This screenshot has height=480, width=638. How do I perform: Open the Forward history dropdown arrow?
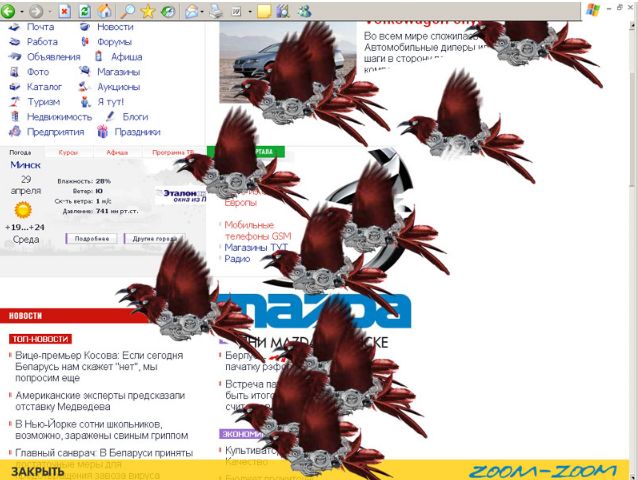coord(50,11)
